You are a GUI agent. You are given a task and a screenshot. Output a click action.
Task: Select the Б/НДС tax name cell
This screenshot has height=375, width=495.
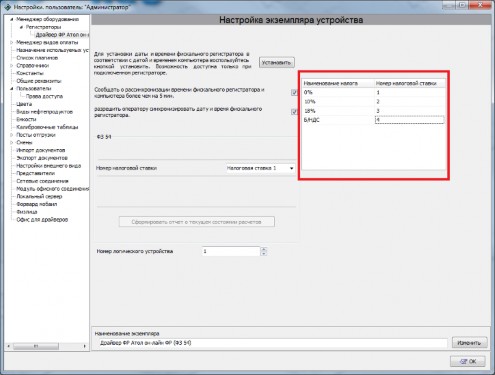[x=338, y=120]
